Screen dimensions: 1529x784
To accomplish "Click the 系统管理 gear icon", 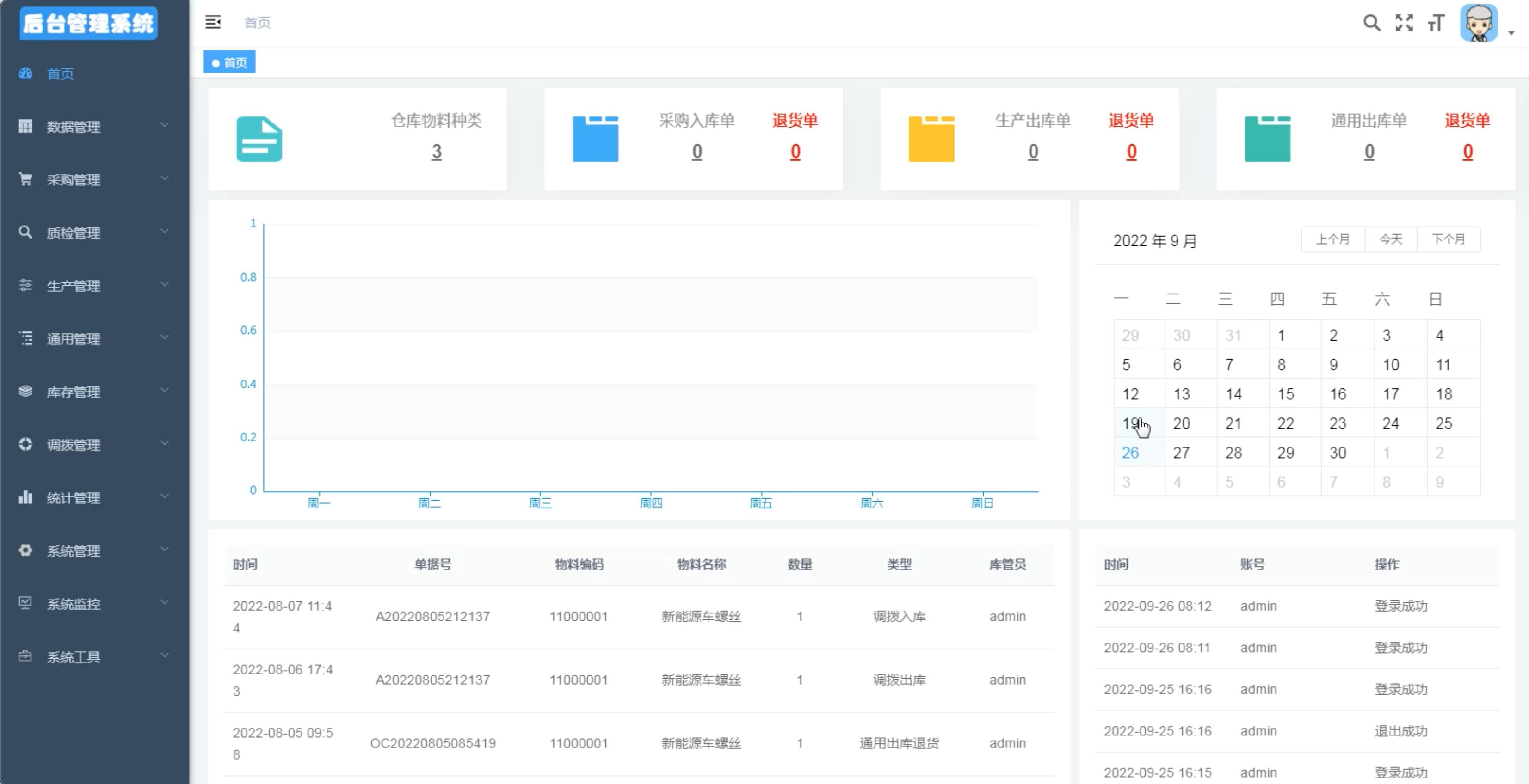I will coord(25,551).
